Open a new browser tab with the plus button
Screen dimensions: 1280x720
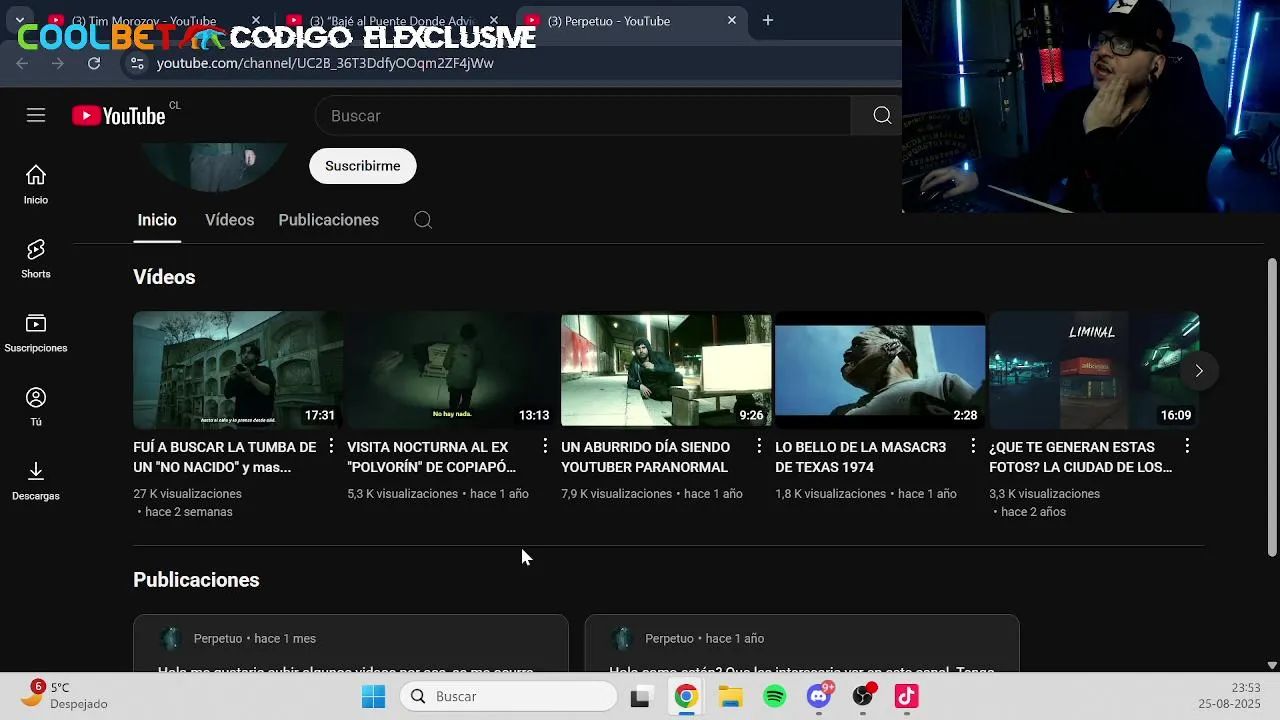[x=768, y=20]
